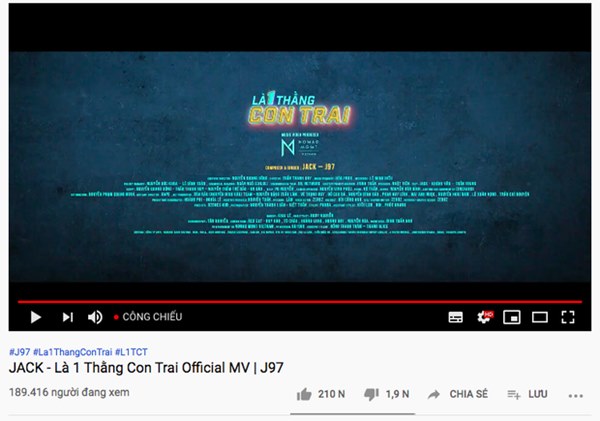Viewport: 600px width, 421px height.
Task: Enter full screen mode
Action: pos(568,317)
